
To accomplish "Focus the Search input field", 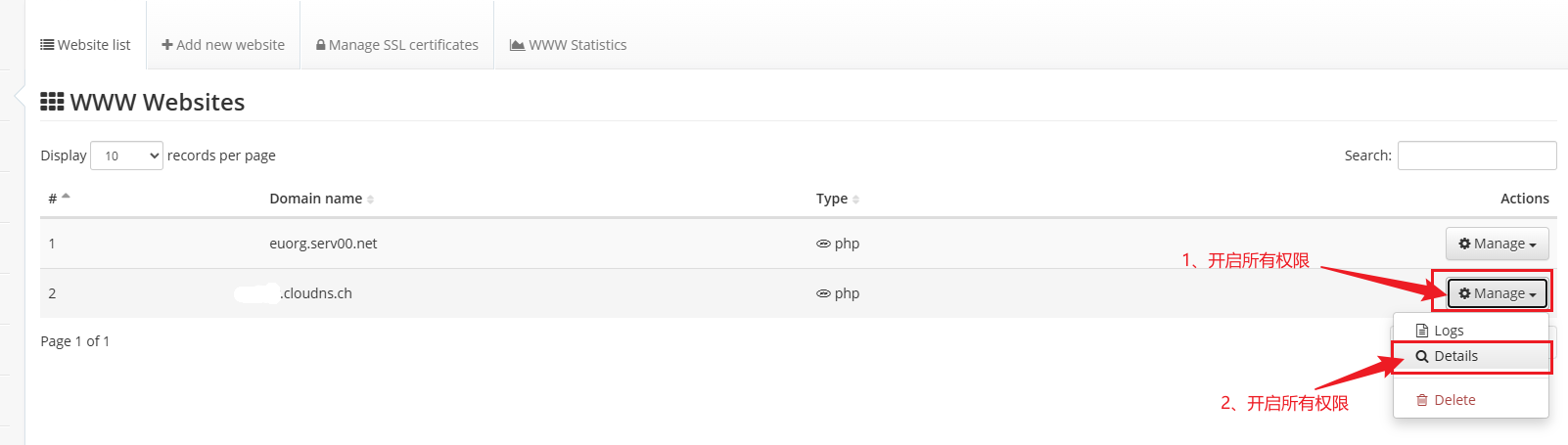I will [x=1476, y=156].
